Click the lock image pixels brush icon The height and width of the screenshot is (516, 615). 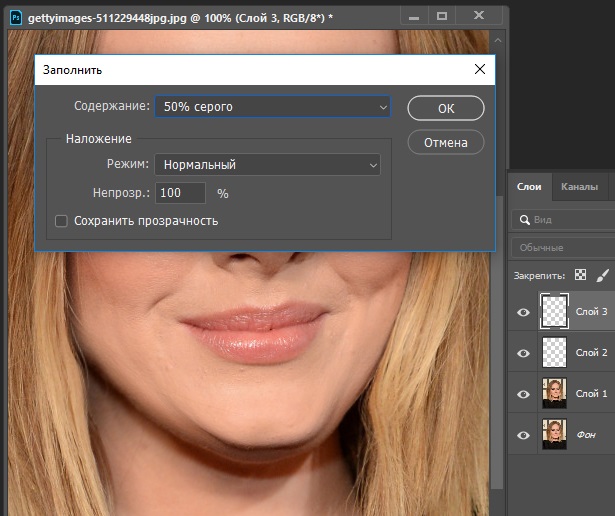point(603,275)
